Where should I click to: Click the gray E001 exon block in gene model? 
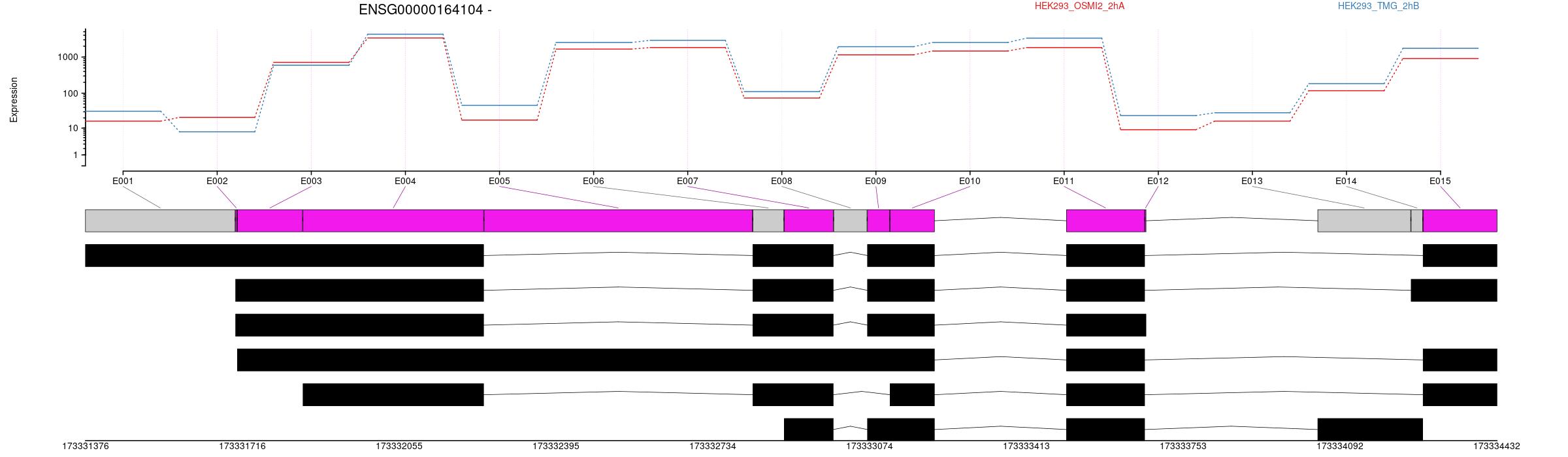coord(160,221)
